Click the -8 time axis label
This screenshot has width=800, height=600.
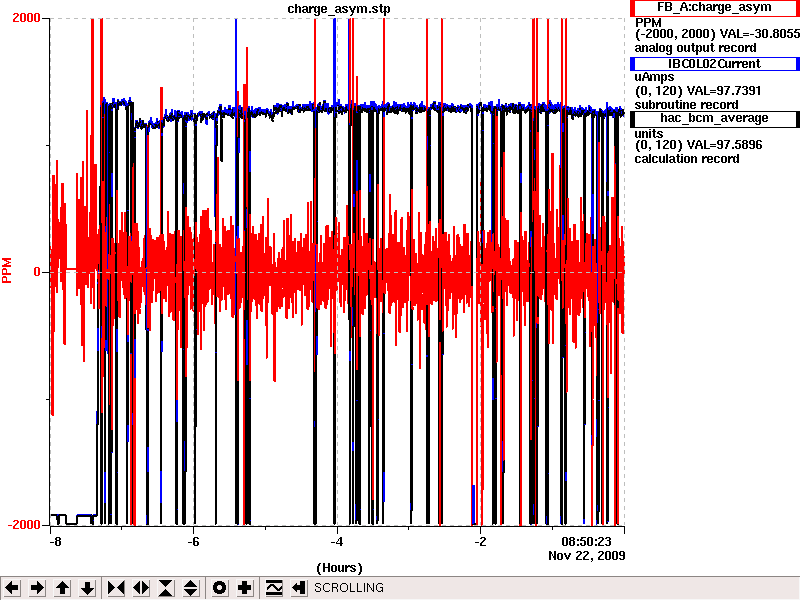pyautogui.click(x=55, y=541)
